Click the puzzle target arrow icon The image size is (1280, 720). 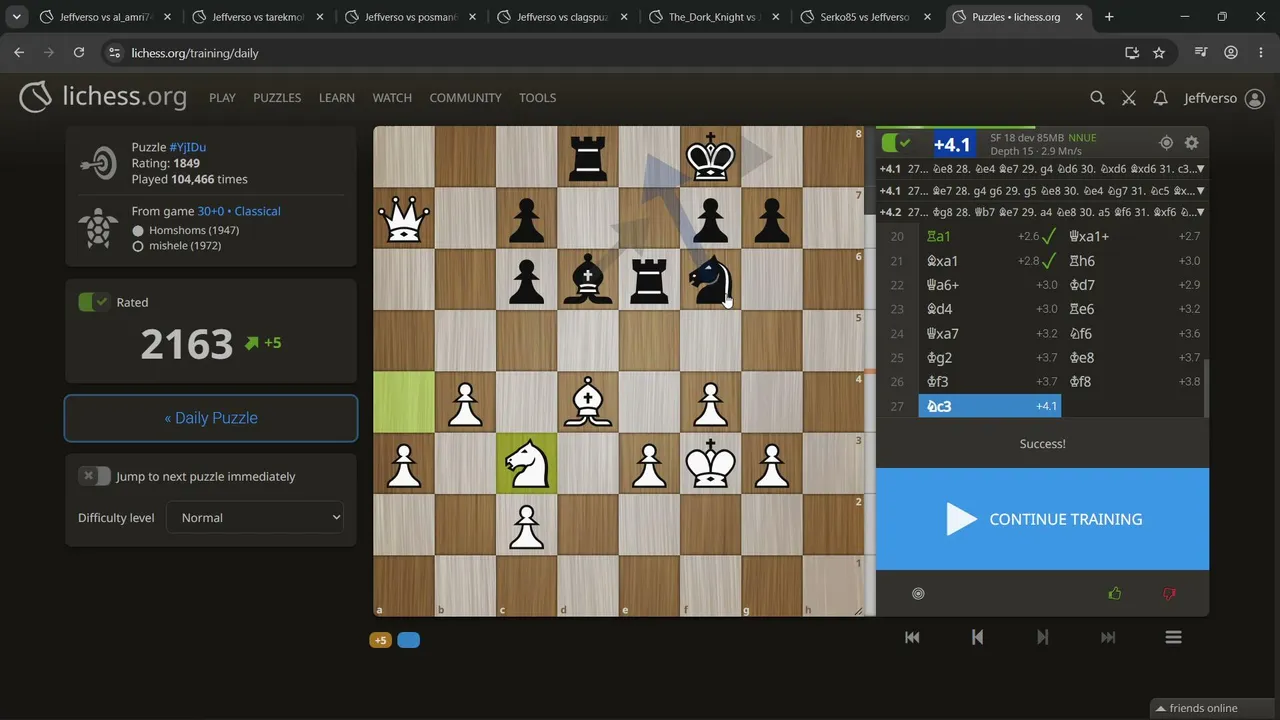99,163
